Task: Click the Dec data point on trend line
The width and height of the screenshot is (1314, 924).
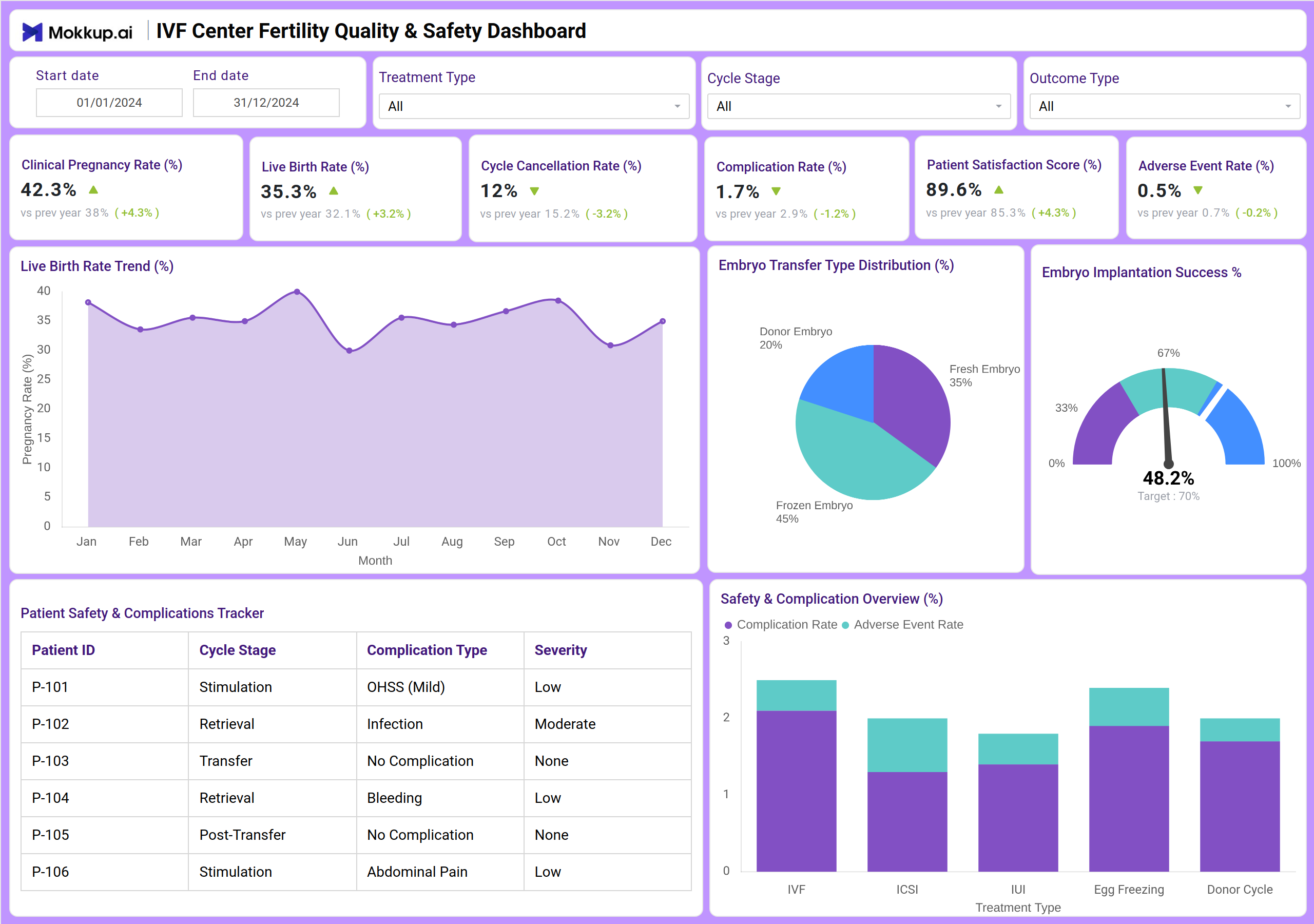Action: pos(663,321)
